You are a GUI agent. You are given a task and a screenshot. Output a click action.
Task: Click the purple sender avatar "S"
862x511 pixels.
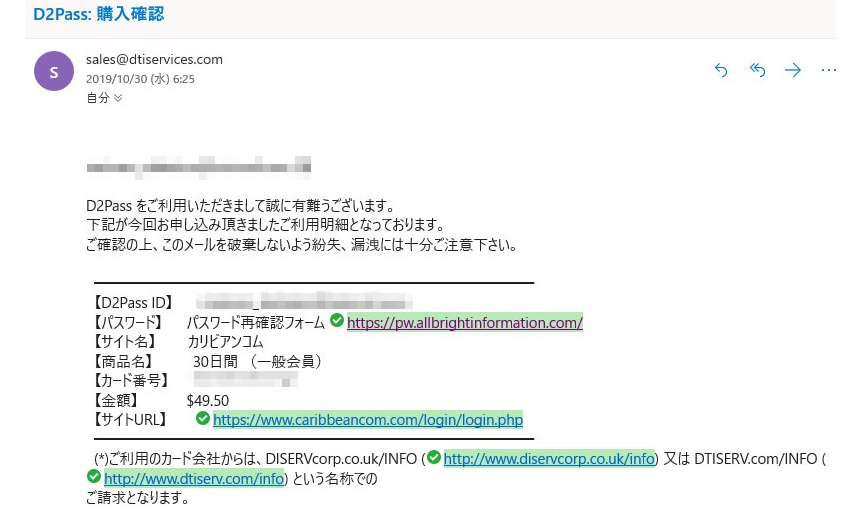54,71
